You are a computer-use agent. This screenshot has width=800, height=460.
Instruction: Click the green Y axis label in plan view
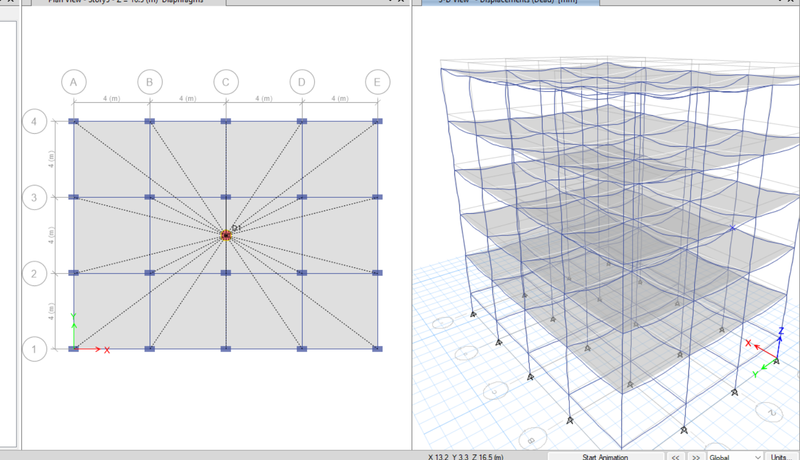74,317
